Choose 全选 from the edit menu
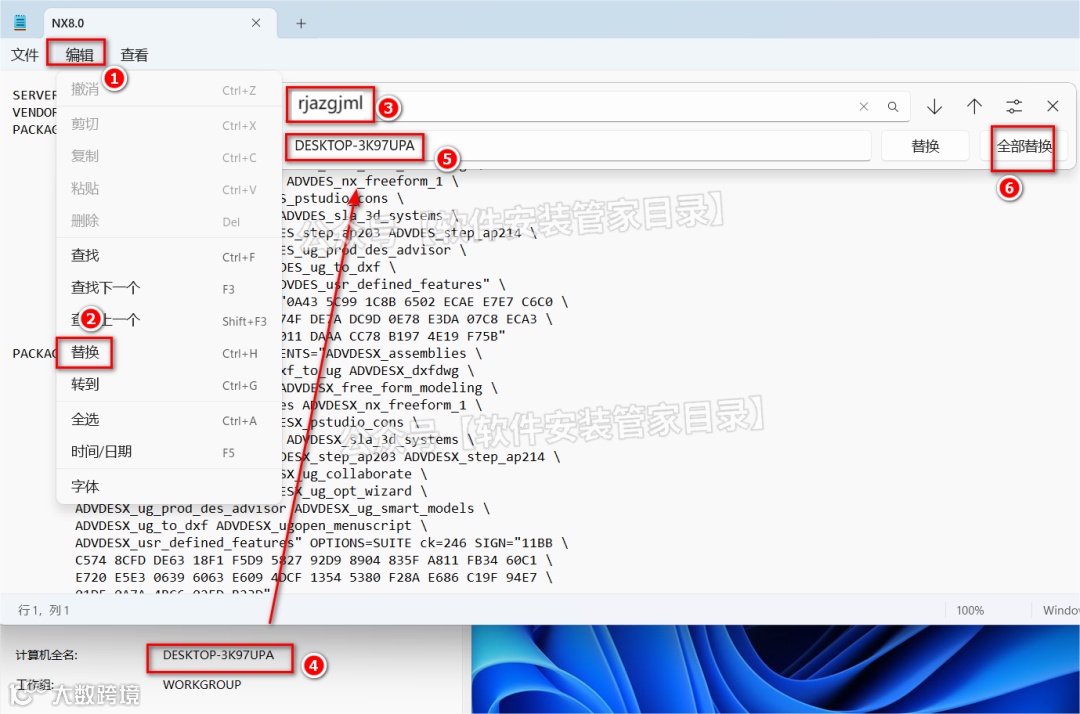The height and width of the screenshot is (714, 1080). point(169,420)
